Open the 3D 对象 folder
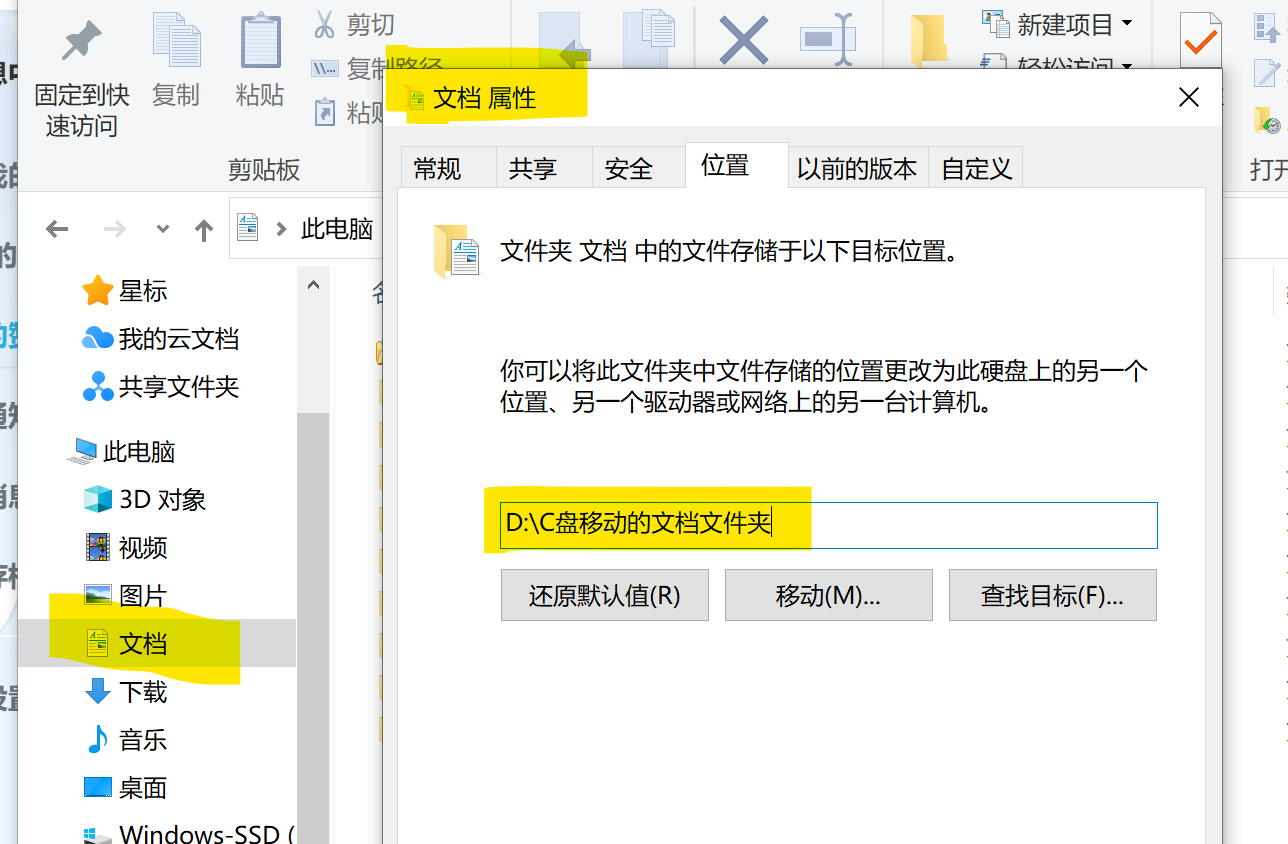Screen dimensions: 1288x844 pyautogui.click(x=144, y=499)
